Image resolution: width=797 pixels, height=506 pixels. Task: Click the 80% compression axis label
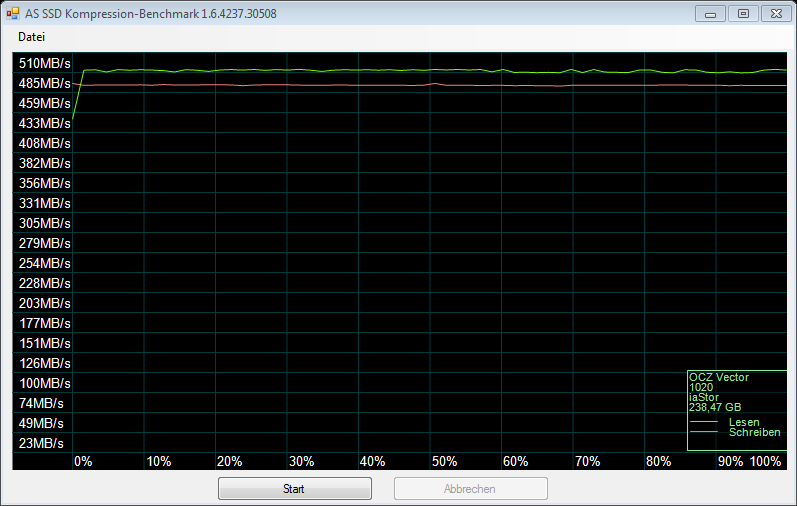(658, 462)
